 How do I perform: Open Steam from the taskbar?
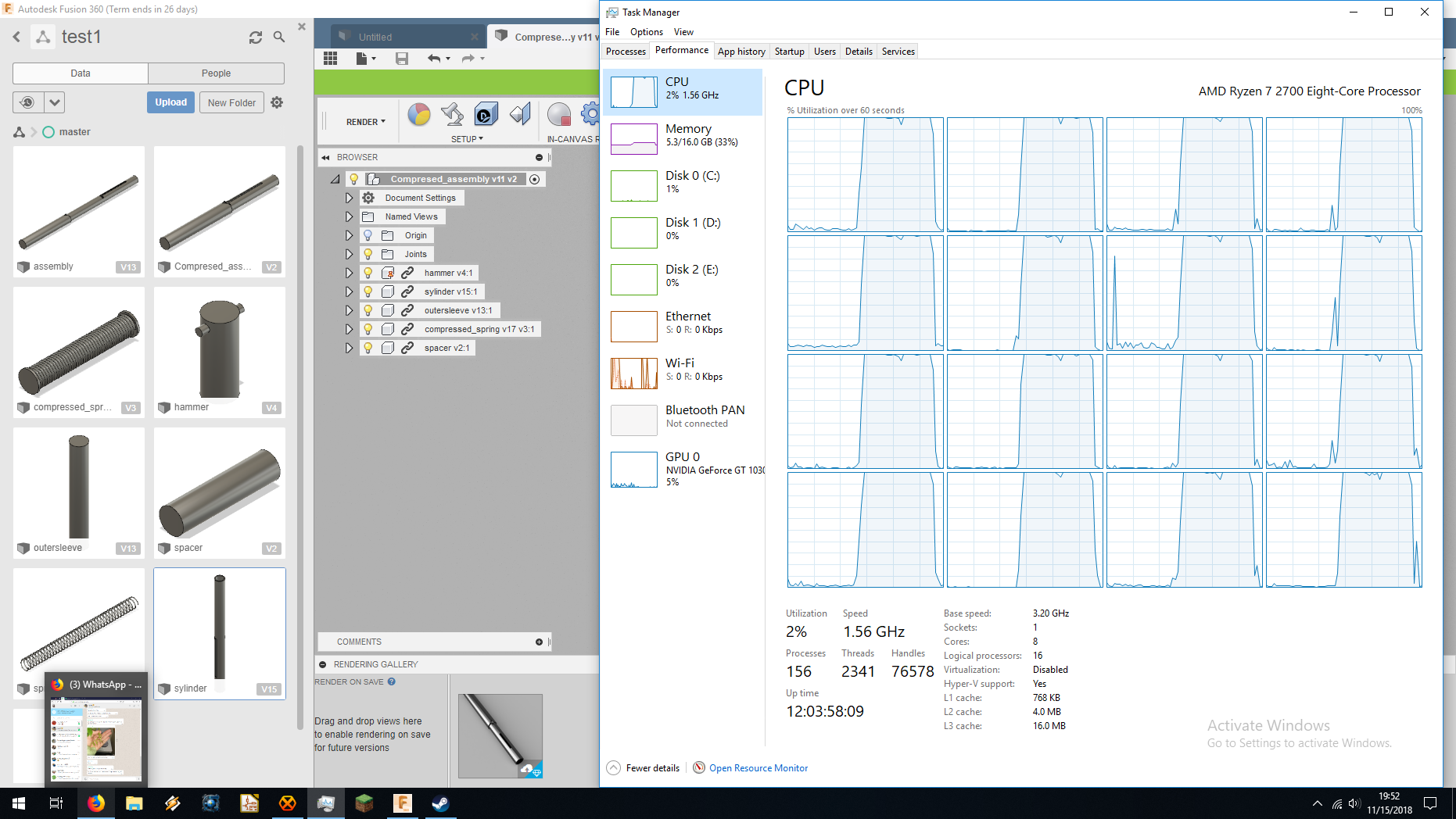tap(440, 803)
